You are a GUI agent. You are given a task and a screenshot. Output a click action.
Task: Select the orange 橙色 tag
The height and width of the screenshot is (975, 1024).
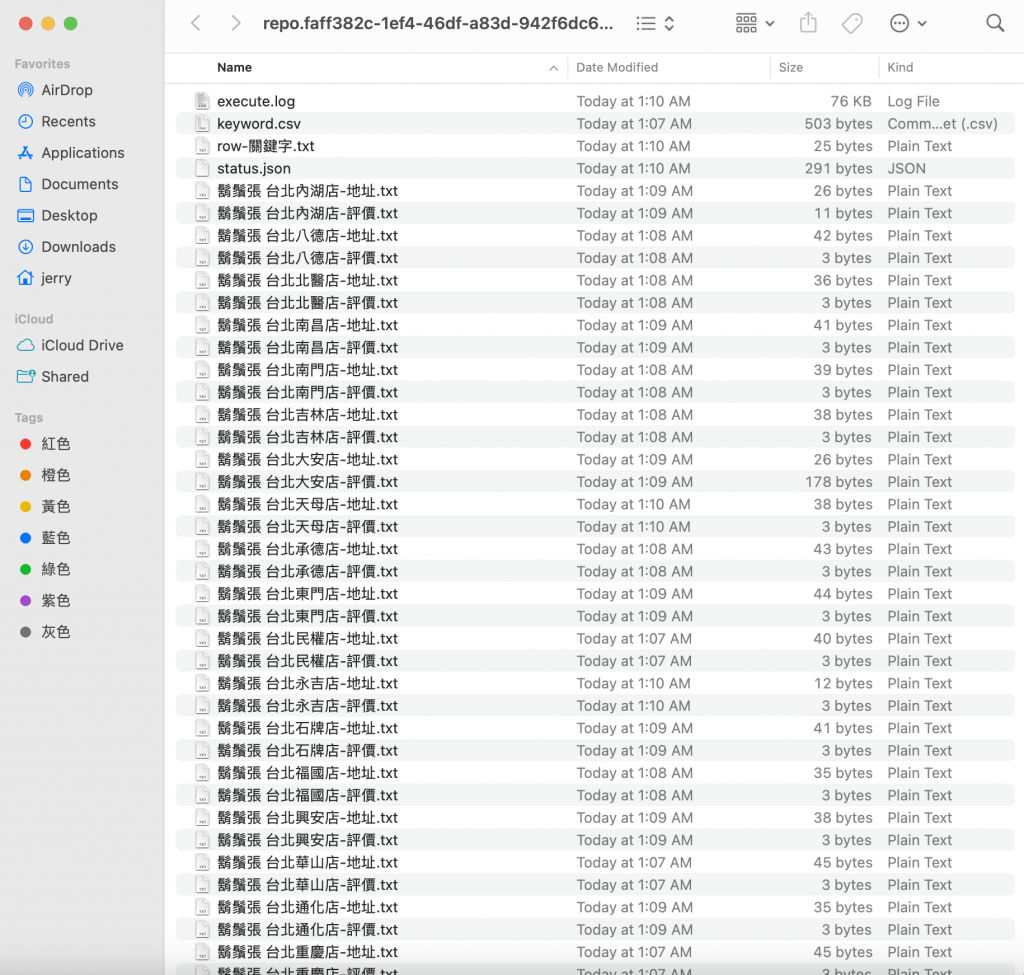(45, 475)
